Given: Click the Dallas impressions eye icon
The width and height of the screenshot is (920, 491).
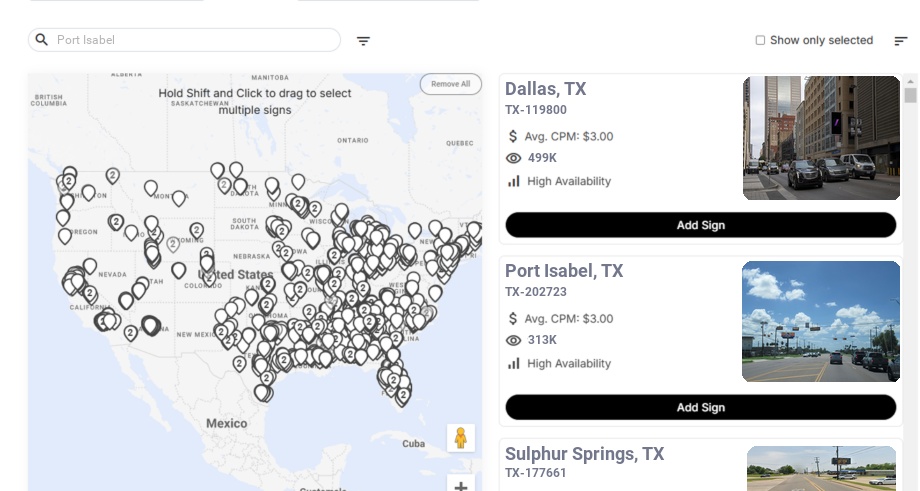Looking at the screenshot, I should click(514, 158).
